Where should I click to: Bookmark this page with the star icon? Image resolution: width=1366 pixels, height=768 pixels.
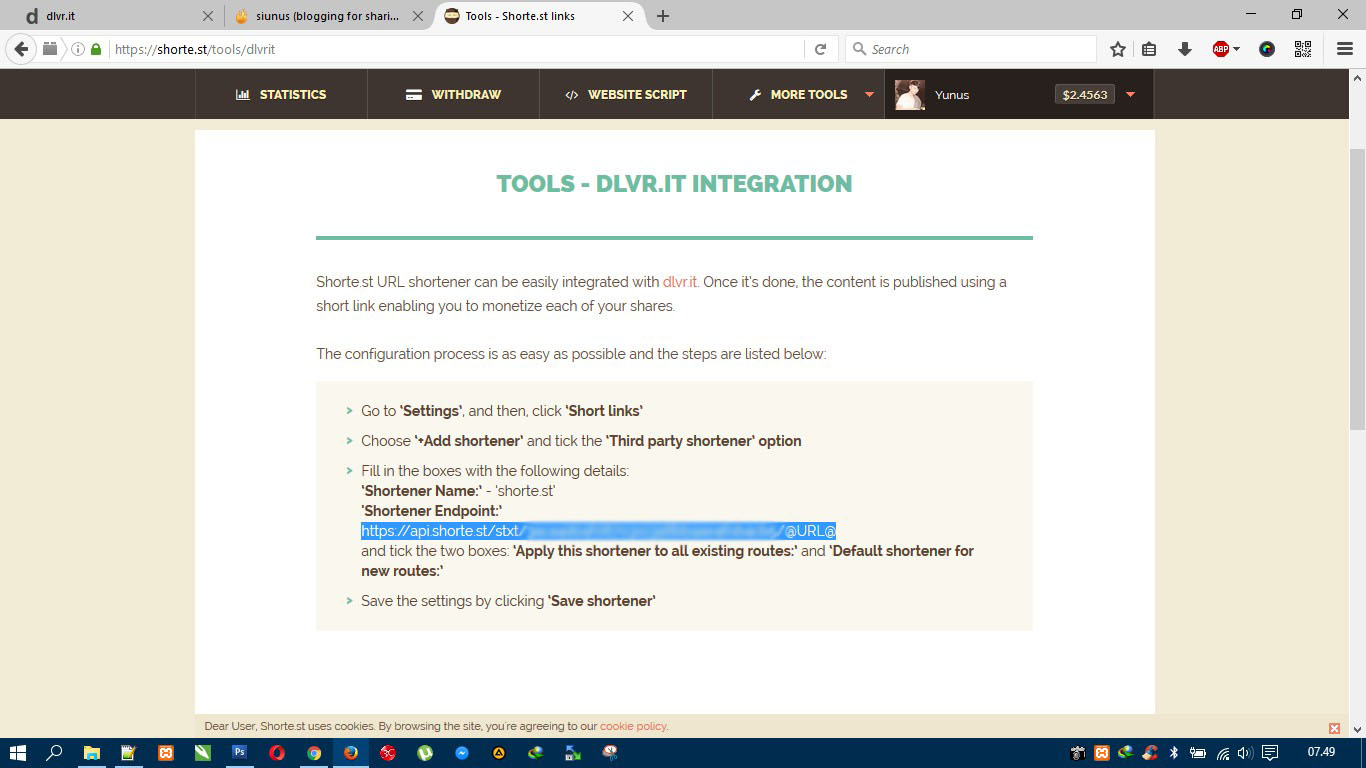point(1118,49)
